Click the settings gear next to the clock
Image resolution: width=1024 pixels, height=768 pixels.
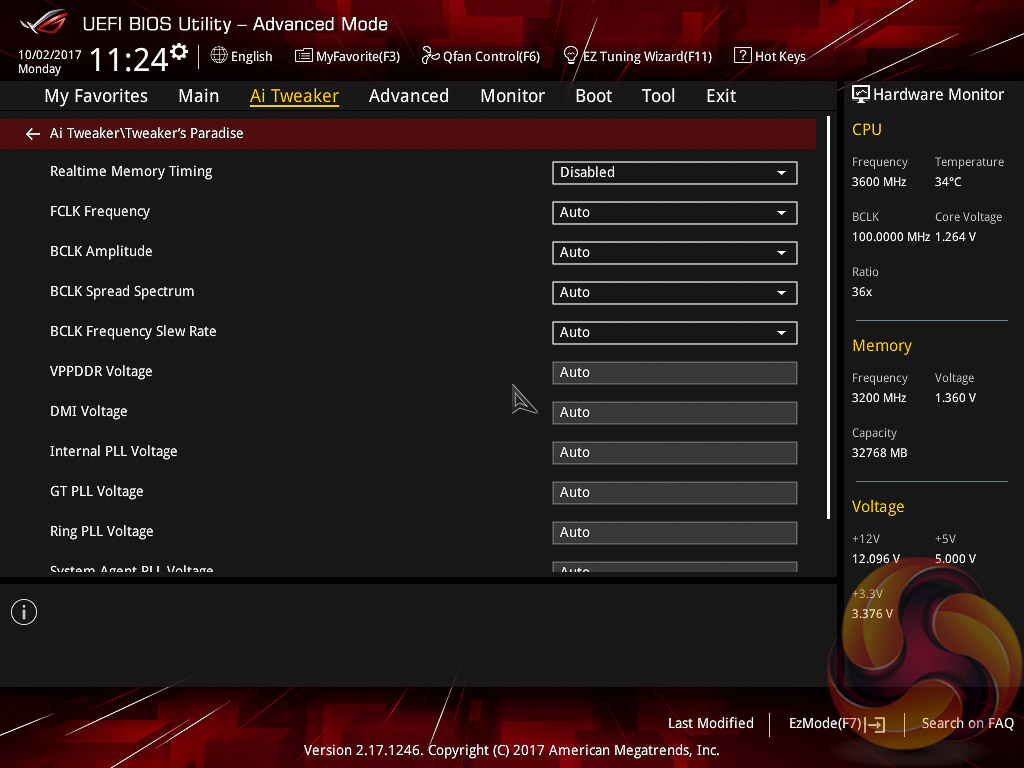pyautogui.click(x=179, y=52)
